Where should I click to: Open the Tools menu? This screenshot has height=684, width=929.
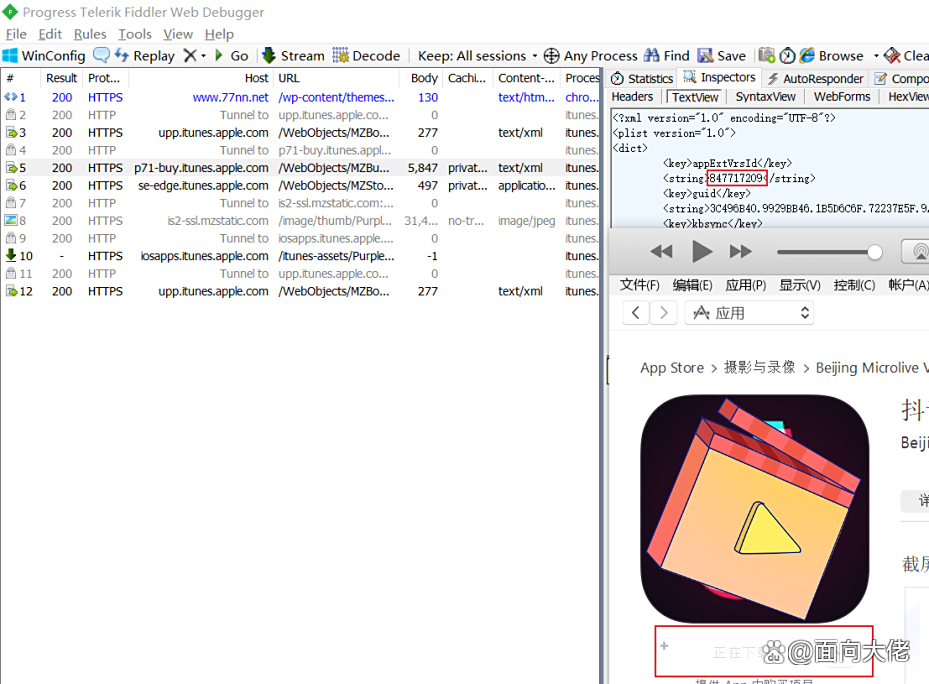click(x=135, y=34)
